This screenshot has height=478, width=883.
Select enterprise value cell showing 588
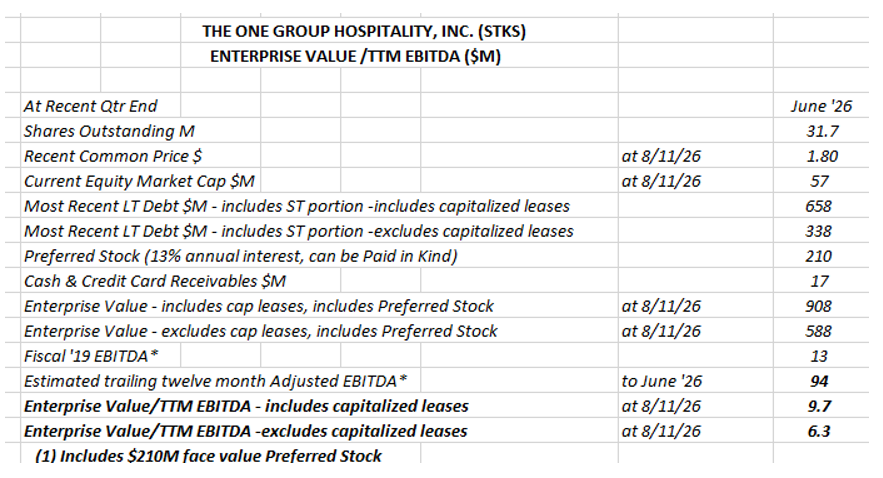click(x=818, y=331)
